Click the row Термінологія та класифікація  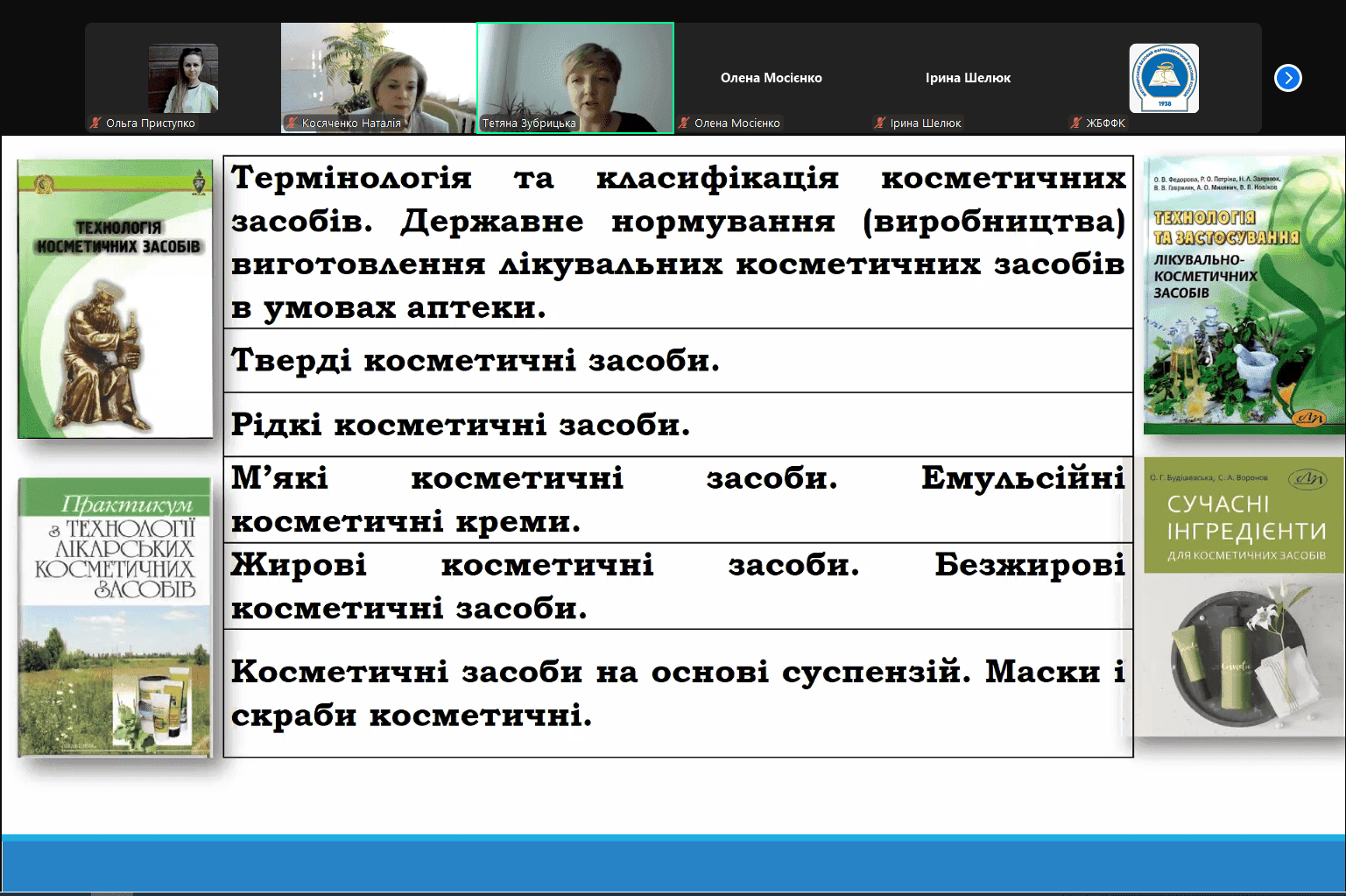point(679,243)
